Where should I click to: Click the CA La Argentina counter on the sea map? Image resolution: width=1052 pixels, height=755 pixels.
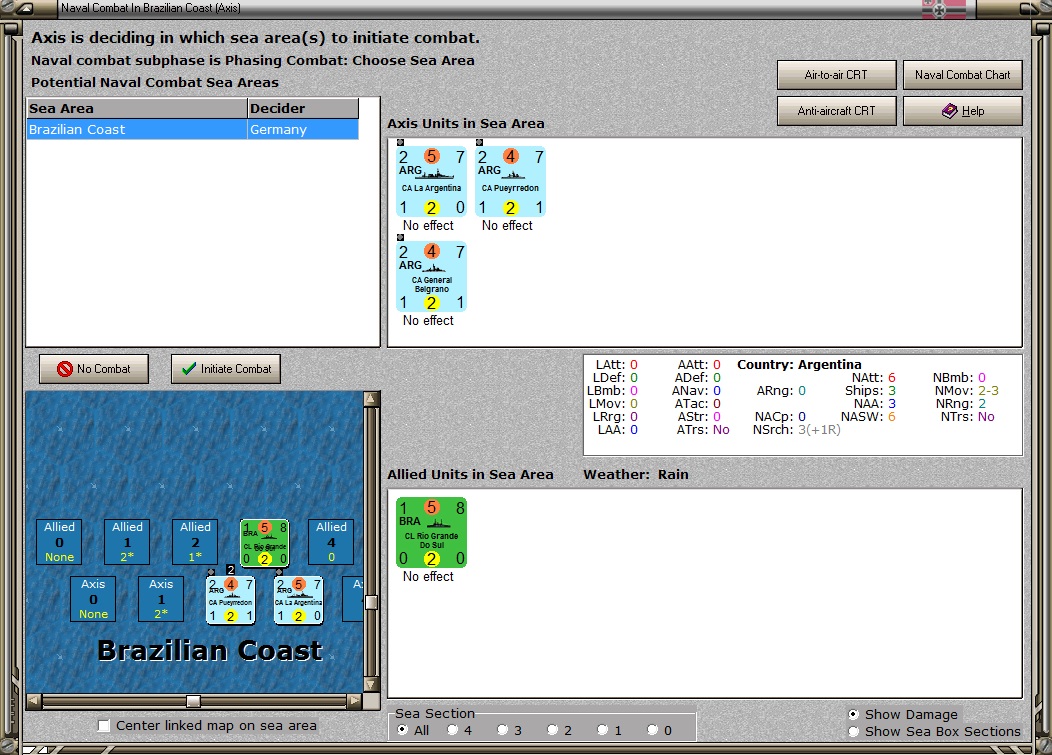[x=299, y=600]
